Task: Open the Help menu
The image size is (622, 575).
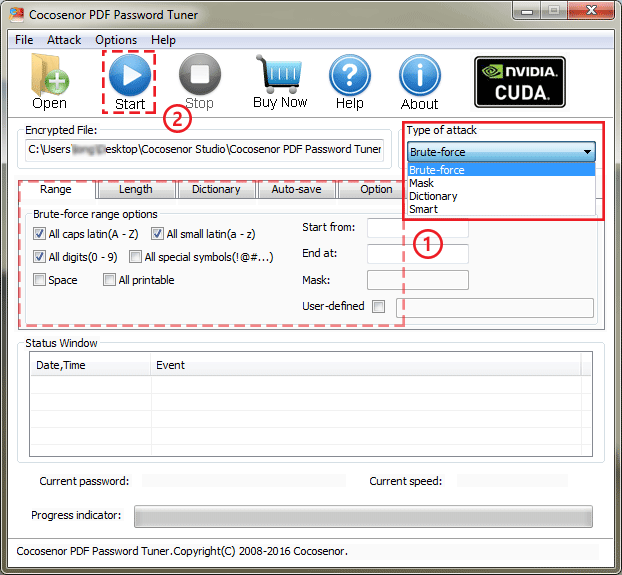Action: 163,40
